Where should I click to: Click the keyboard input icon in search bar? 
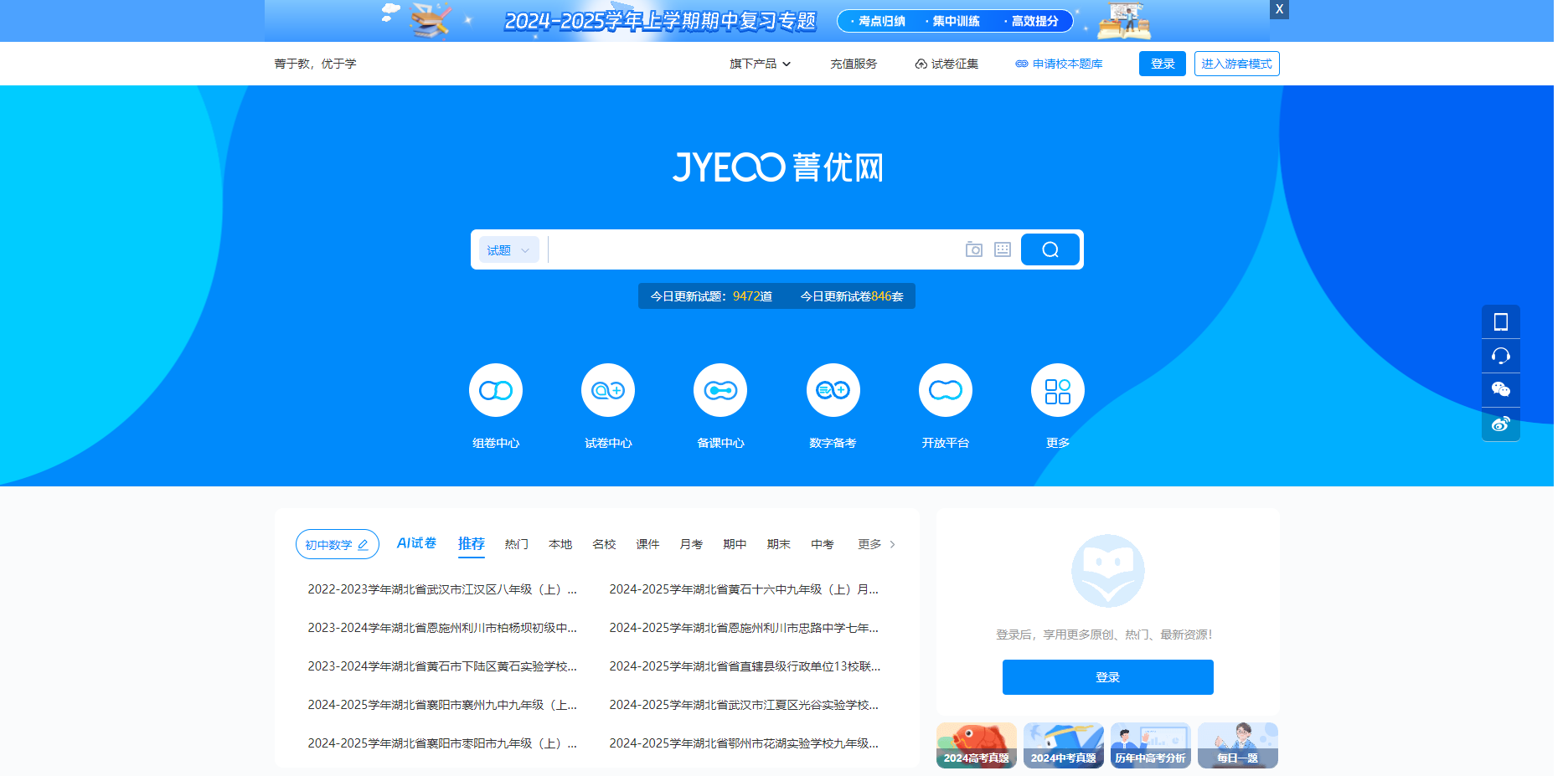tap(1003, 249)
